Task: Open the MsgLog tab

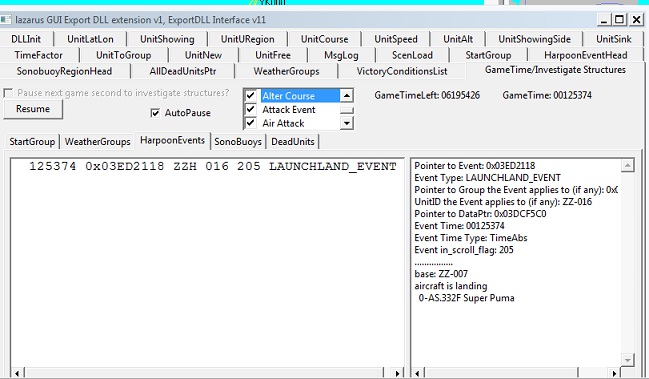Action: [x=341, y=55]
